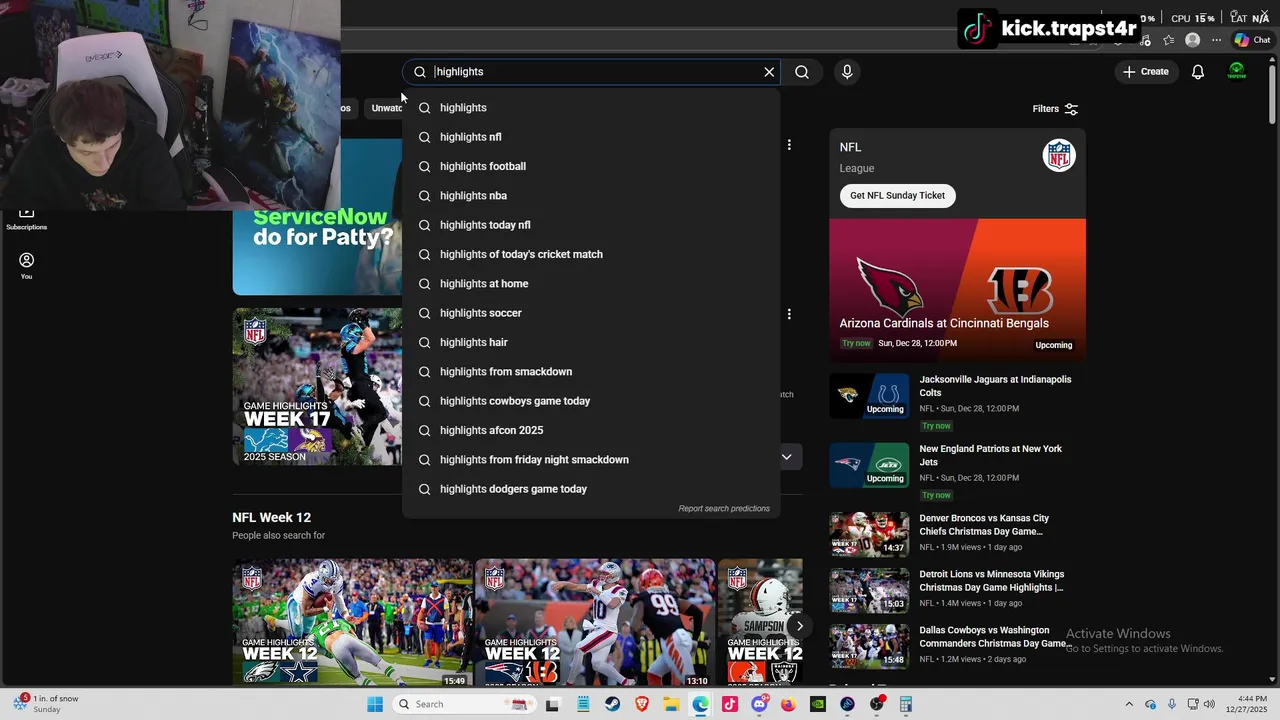Open Denver Broncos vs Kansas City Chiefs video
Screen dimensions: 1280x720
pos(984,525)
